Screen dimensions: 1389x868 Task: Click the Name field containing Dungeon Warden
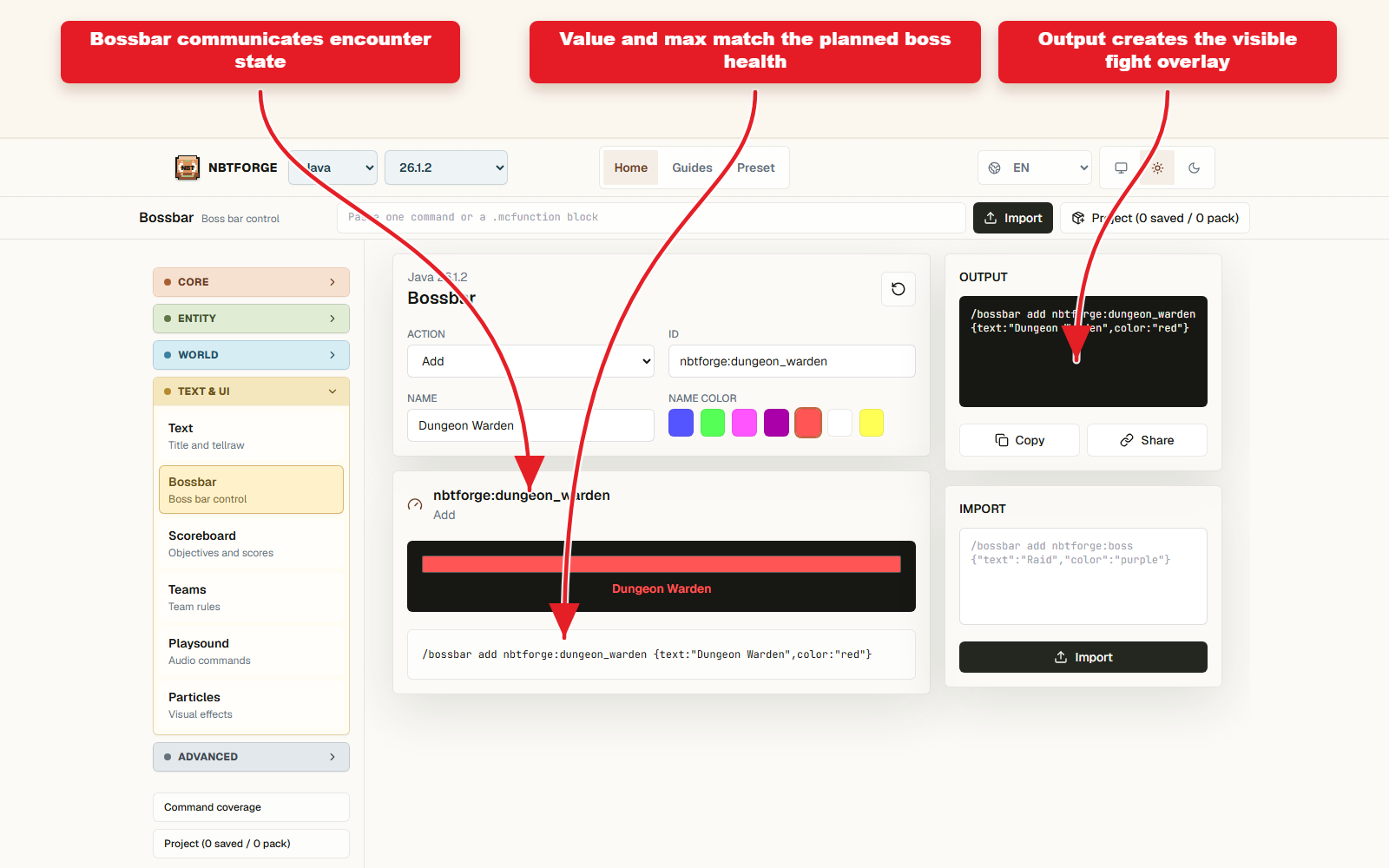(x=531, y=425)
